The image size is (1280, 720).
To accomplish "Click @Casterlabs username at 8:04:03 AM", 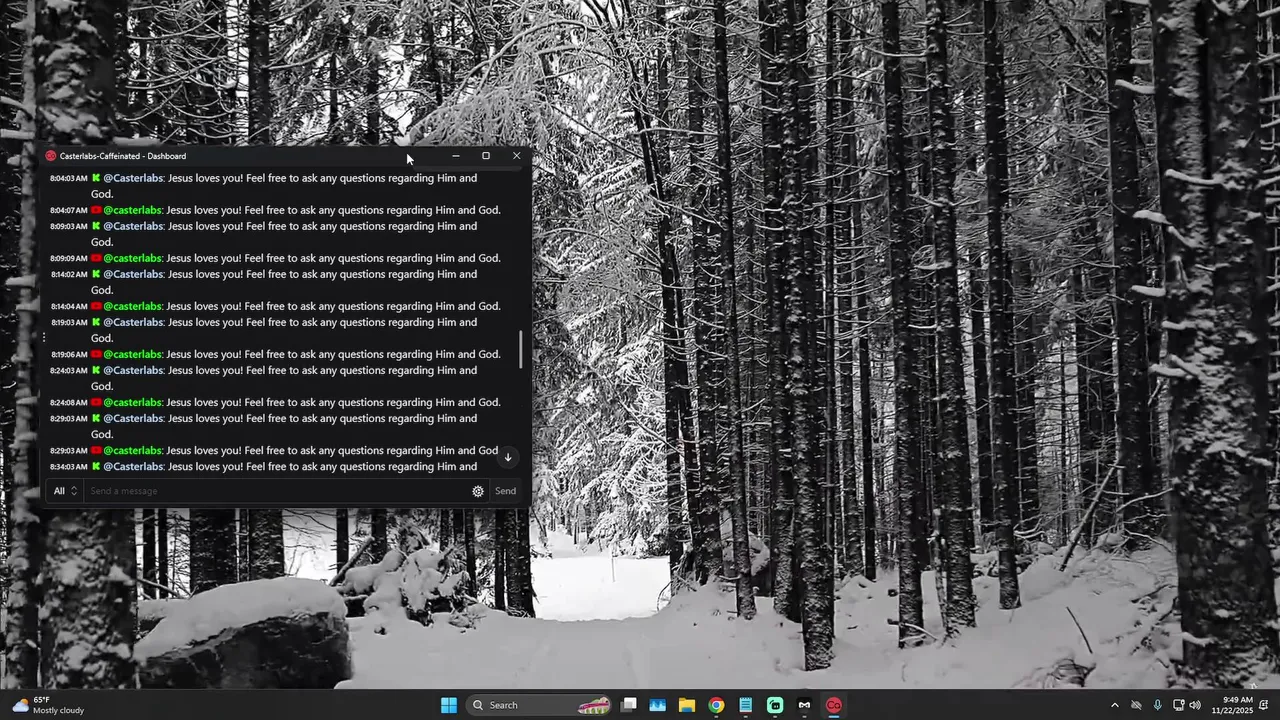I will pos(133,178).
